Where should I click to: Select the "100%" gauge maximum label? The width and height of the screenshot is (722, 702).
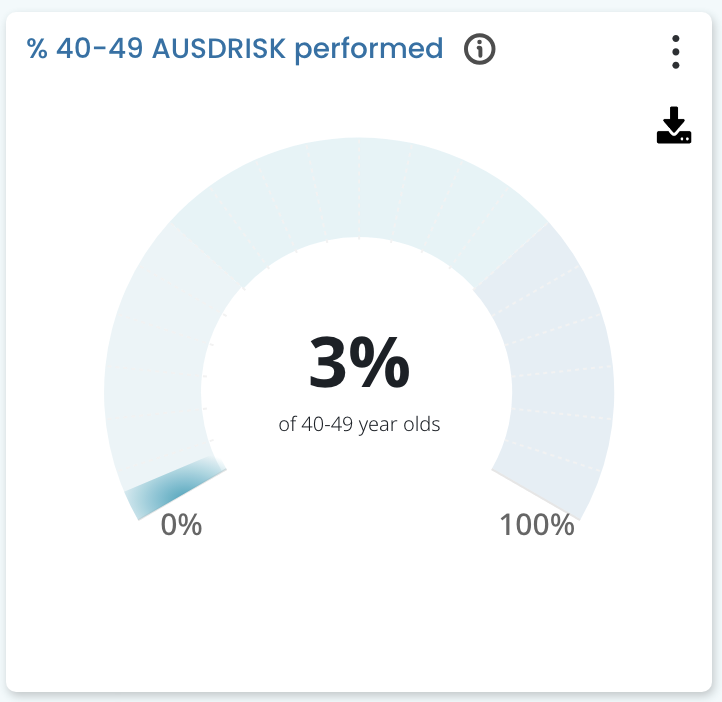(x=537, y=524)
